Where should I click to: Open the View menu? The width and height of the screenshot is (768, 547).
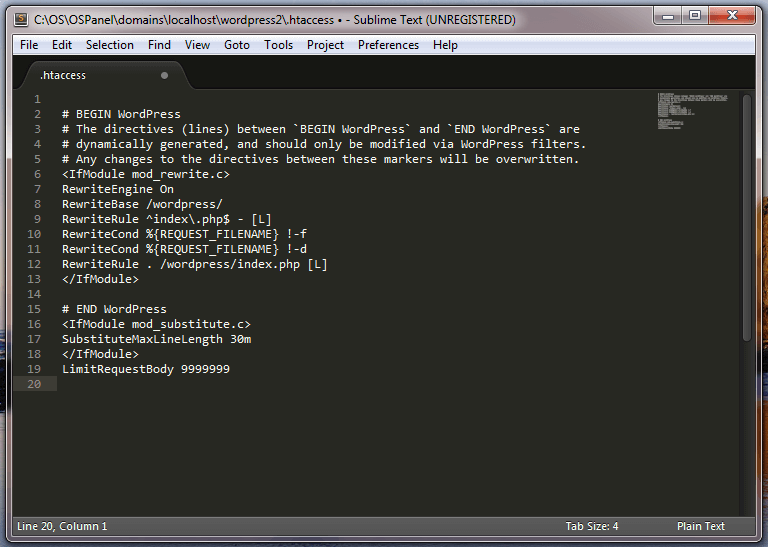(197, 45)
